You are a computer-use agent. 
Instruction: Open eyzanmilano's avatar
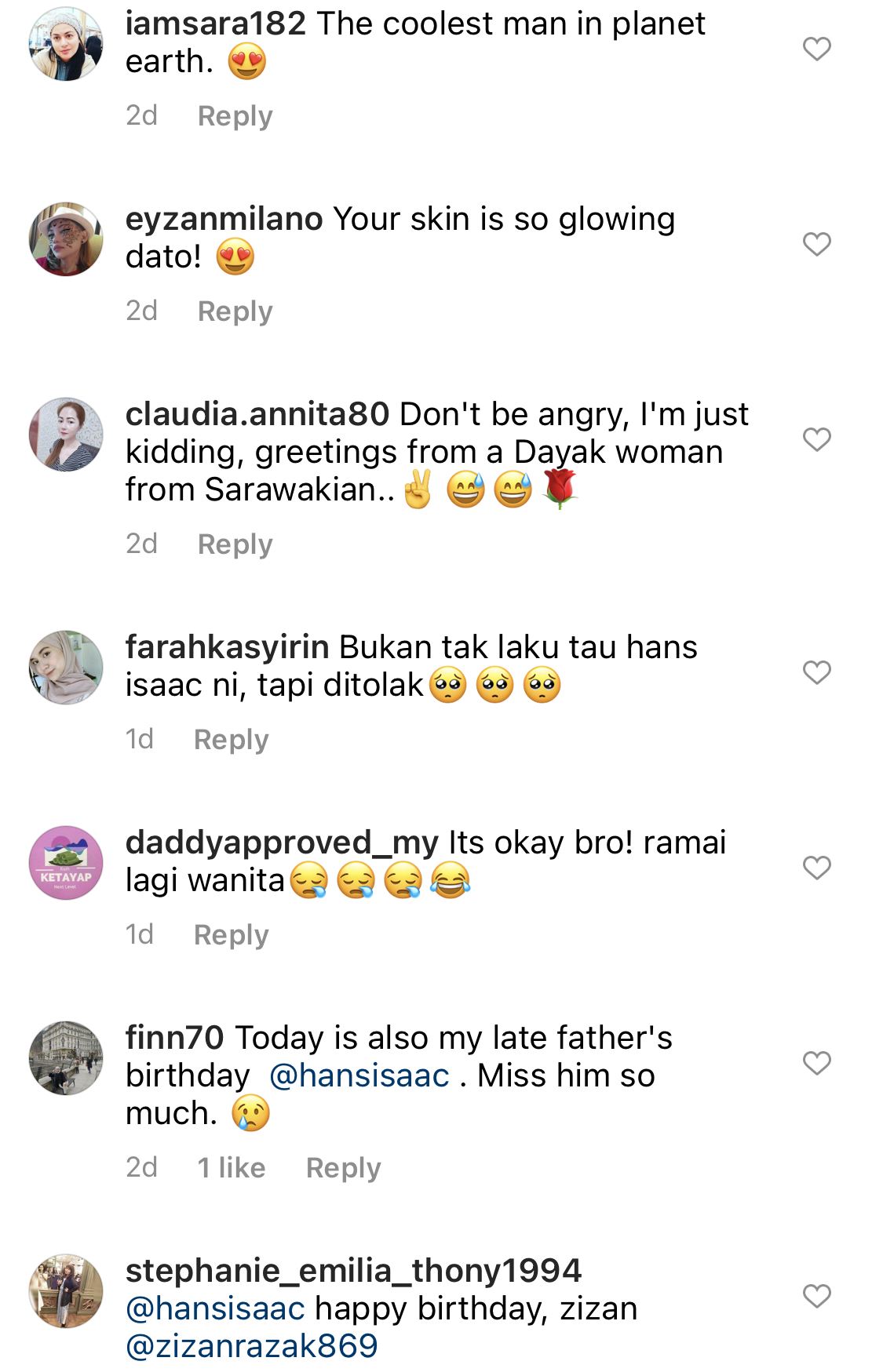66,239
